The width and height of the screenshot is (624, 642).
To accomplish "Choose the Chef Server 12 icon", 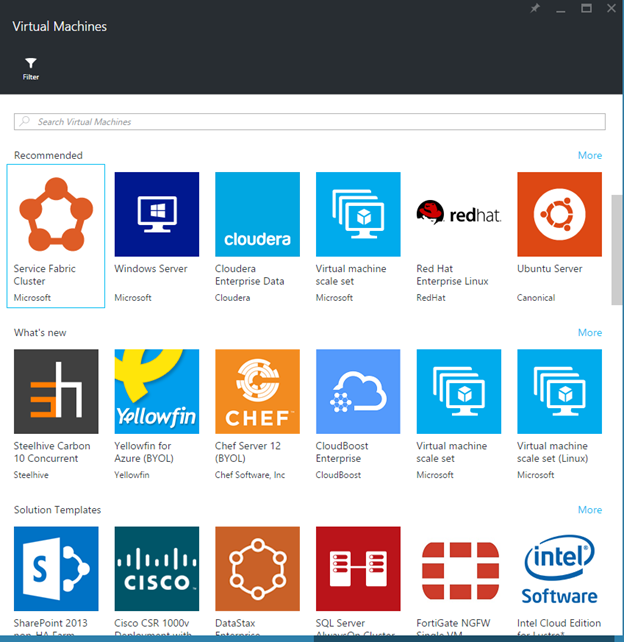I will pos(258,391).
